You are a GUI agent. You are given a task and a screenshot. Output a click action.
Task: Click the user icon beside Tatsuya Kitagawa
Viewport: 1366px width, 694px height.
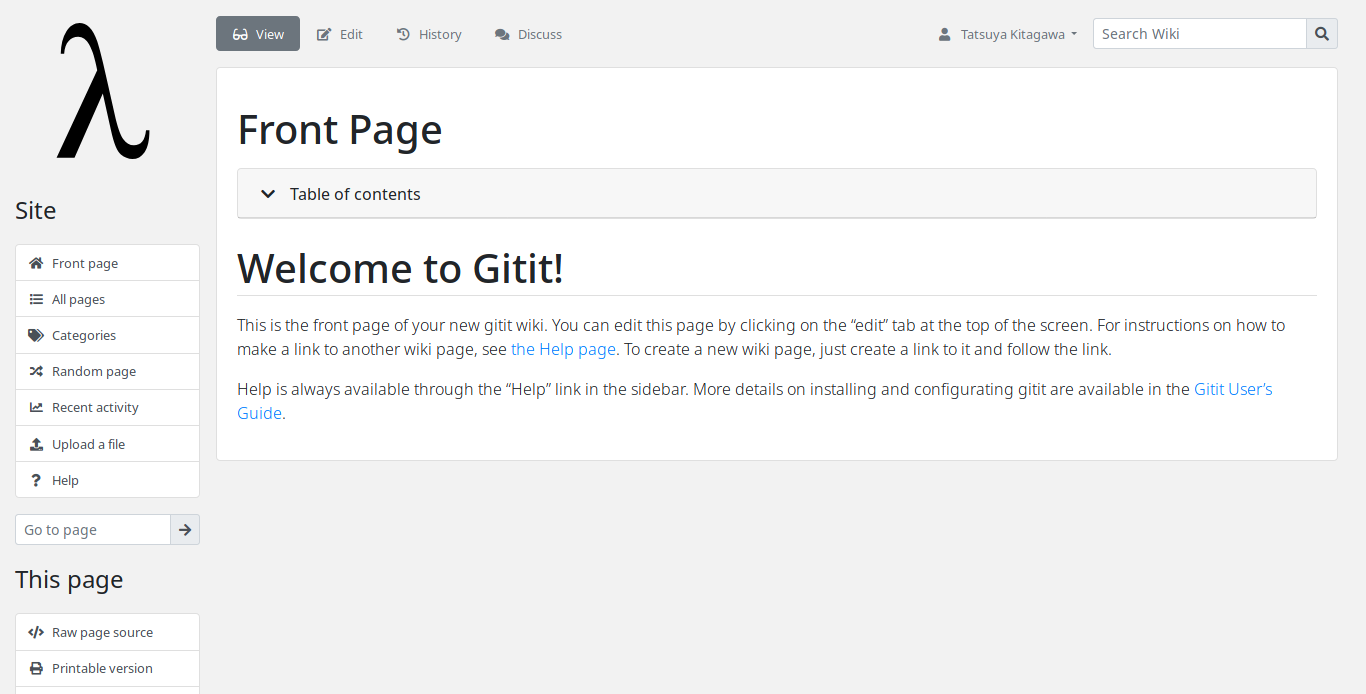pyautogui.click(x=944, y=34)
